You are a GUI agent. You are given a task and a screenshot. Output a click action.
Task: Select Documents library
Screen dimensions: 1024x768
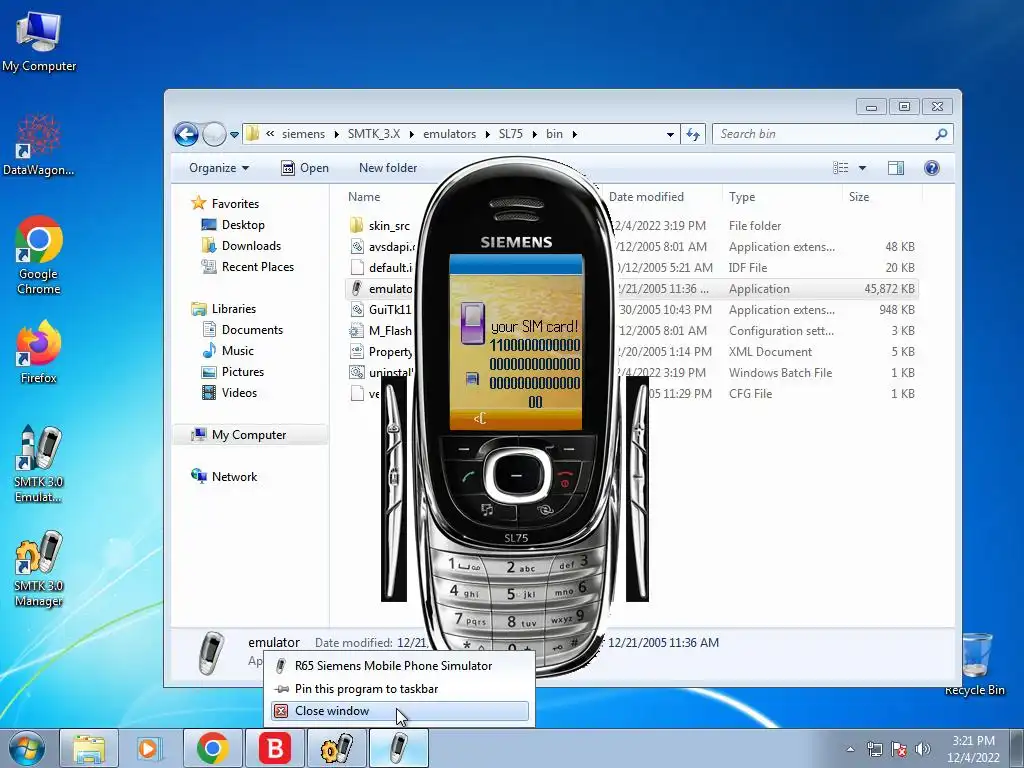point(242,330)
